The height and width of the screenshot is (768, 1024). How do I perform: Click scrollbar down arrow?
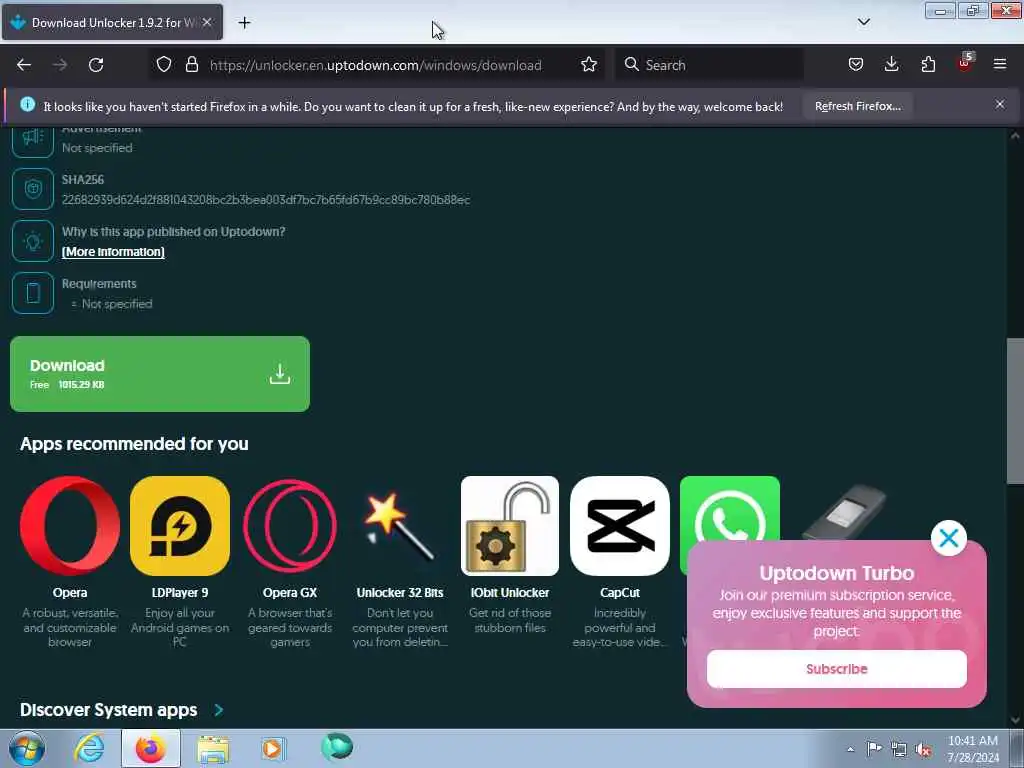point(1015,720)
